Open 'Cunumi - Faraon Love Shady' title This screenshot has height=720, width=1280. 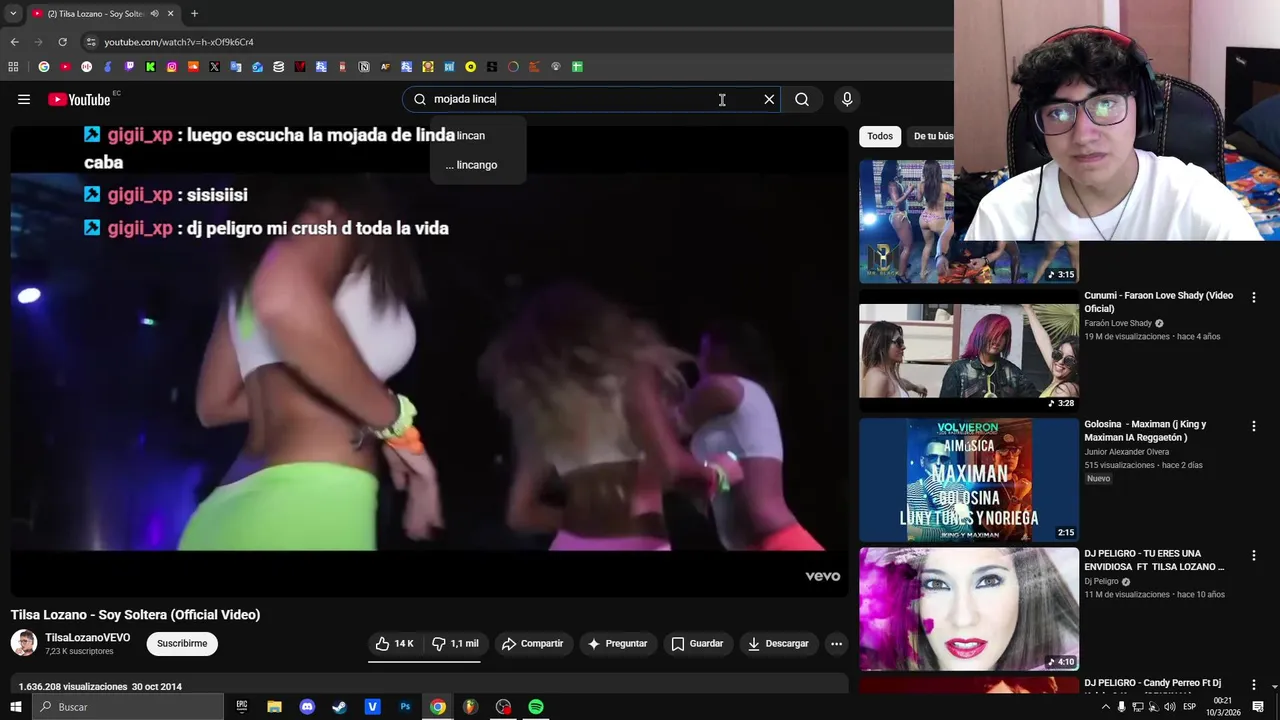tap(1159, 302)
